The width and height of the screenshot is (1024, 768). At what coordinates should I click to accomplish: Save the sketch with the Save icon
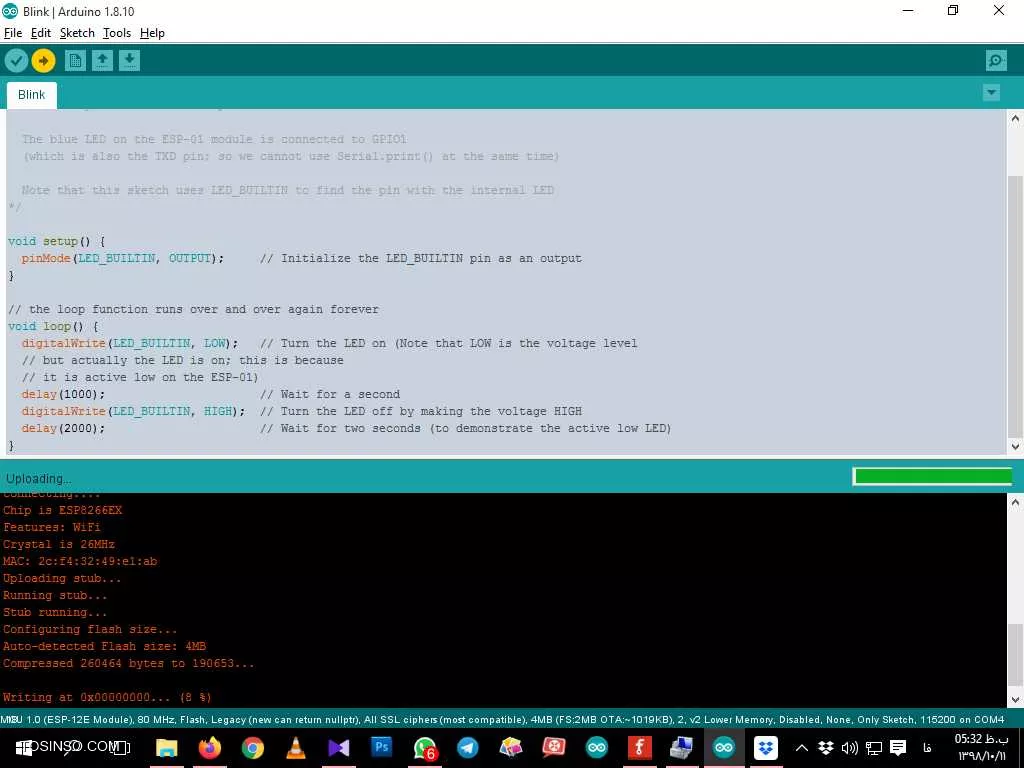coord(129,61)
